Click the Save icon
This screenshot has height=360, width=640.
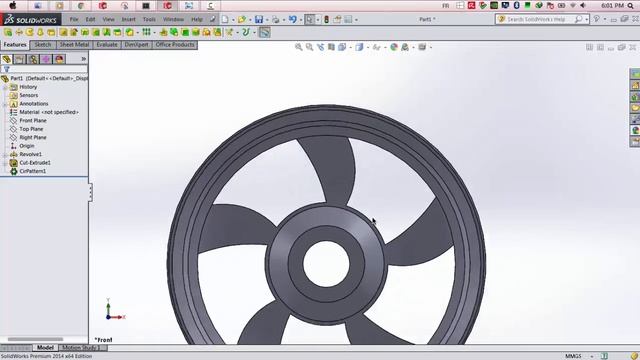click(259, 19)
